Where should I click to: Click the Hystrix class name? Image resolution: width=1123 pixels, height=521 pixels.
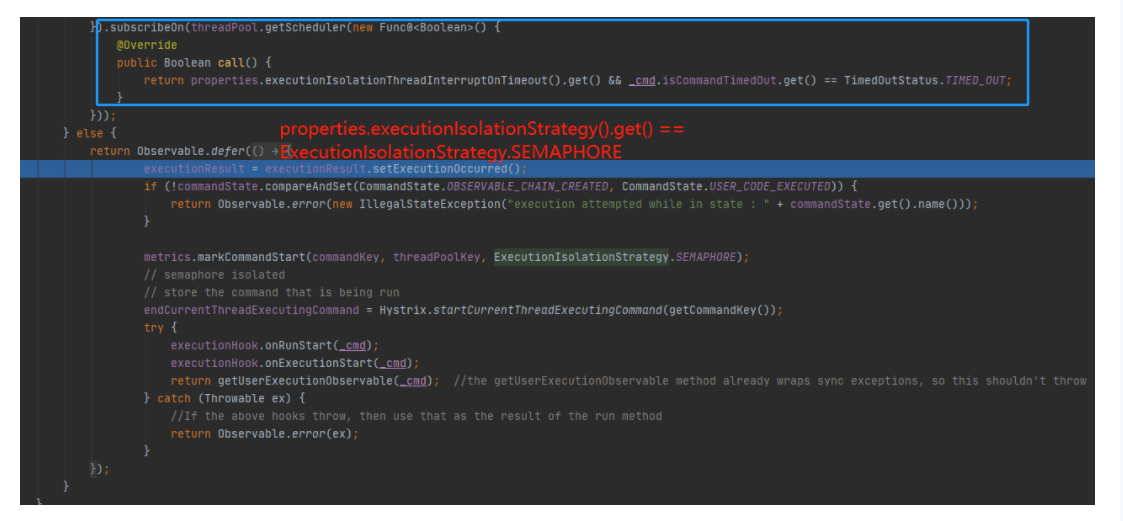[403, 310]
